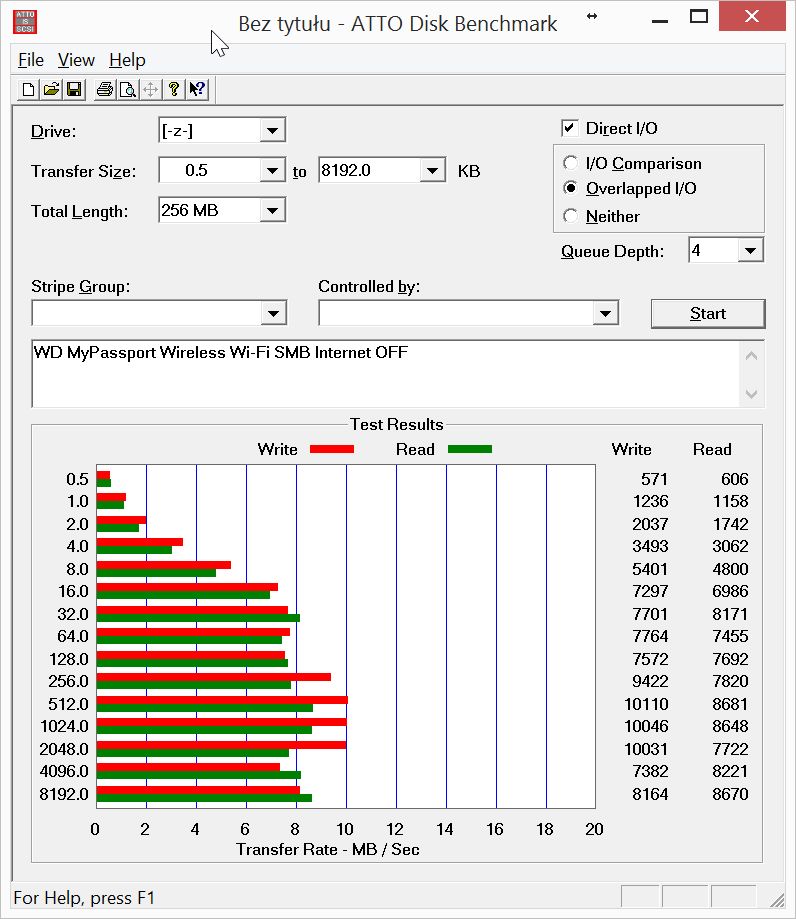Click the green Read legend swatch
Screen dimensions: 796x919
click(470, 449)
